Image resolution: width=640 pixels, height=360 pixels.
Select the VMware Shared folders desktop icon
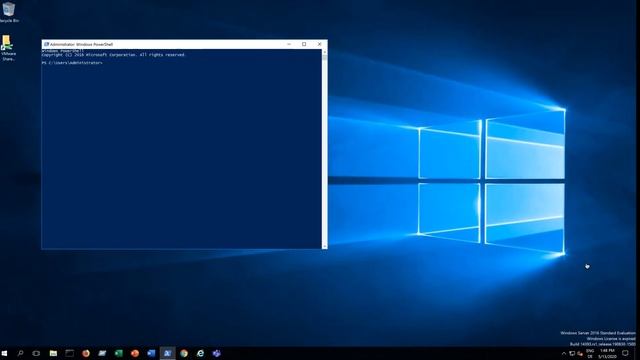click(8, 48)
